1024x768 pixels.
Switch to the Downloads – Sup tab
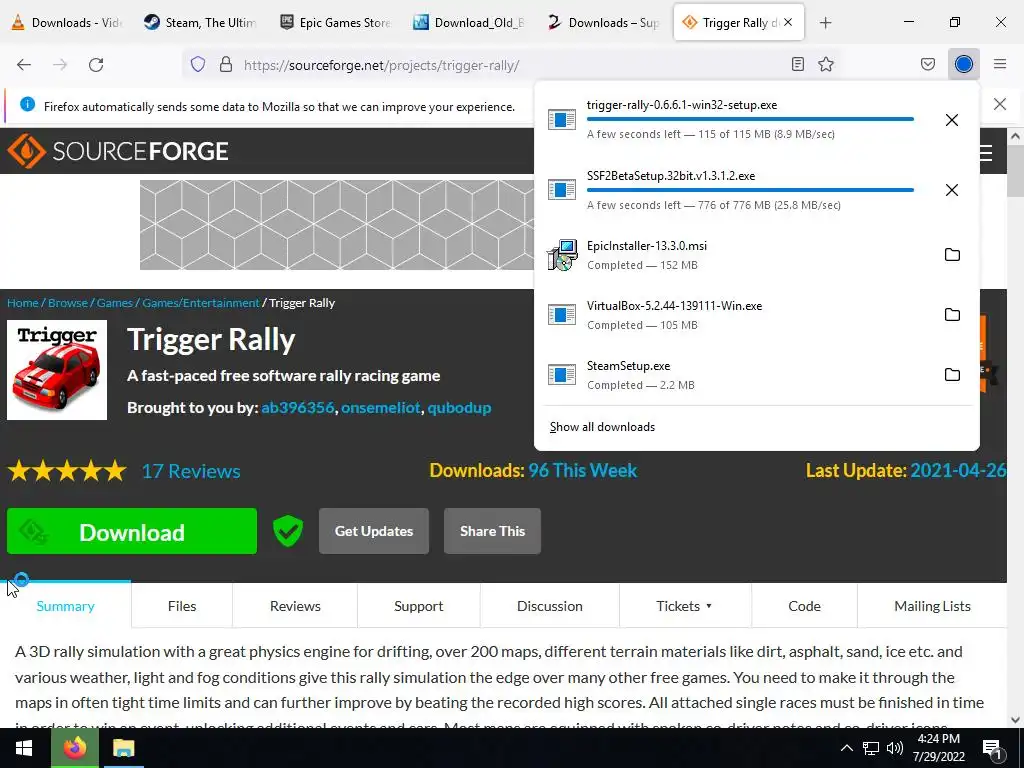click(603, 23)
